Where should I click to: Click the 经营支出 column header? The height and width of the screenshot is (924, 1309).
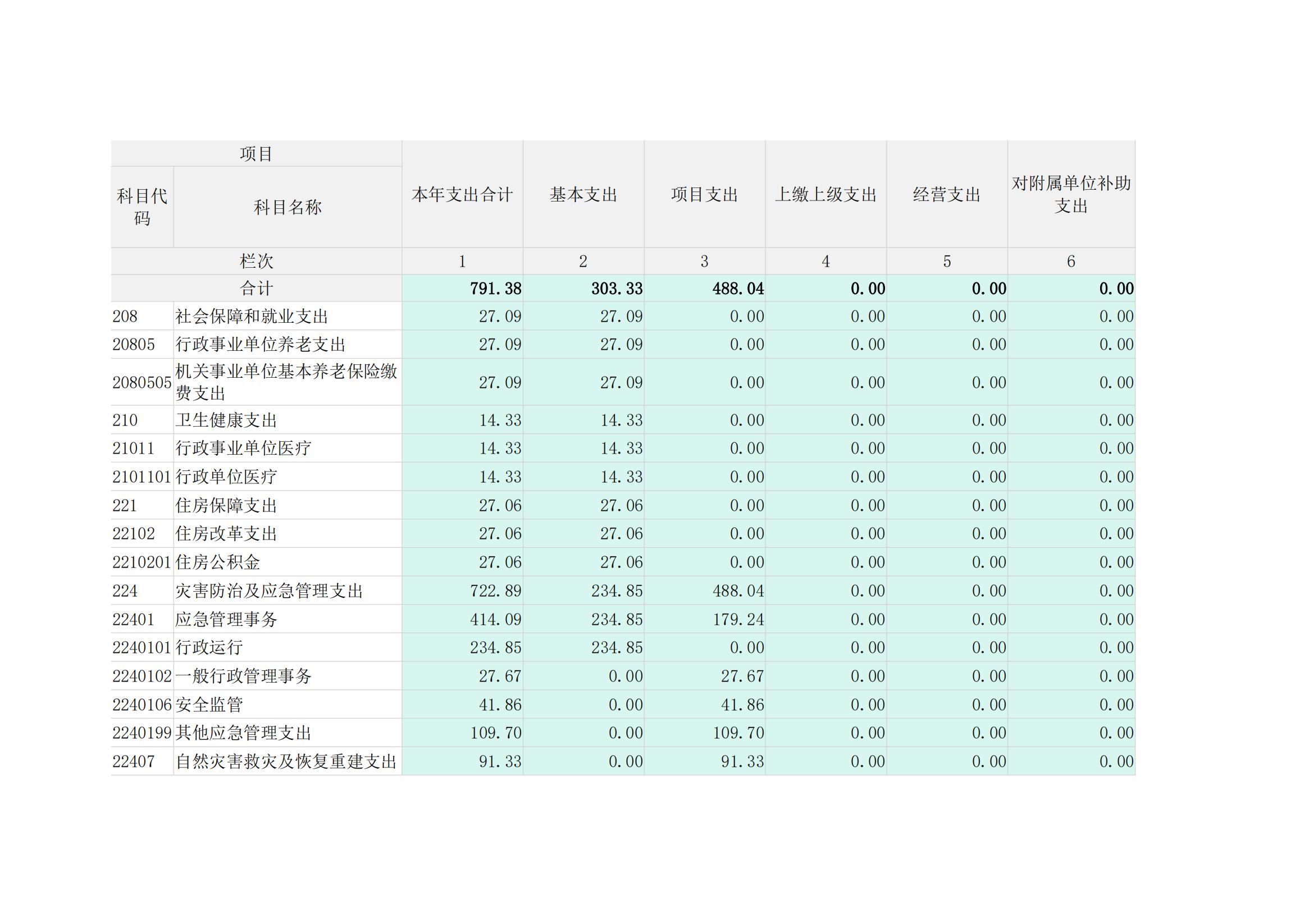[947, 194]
